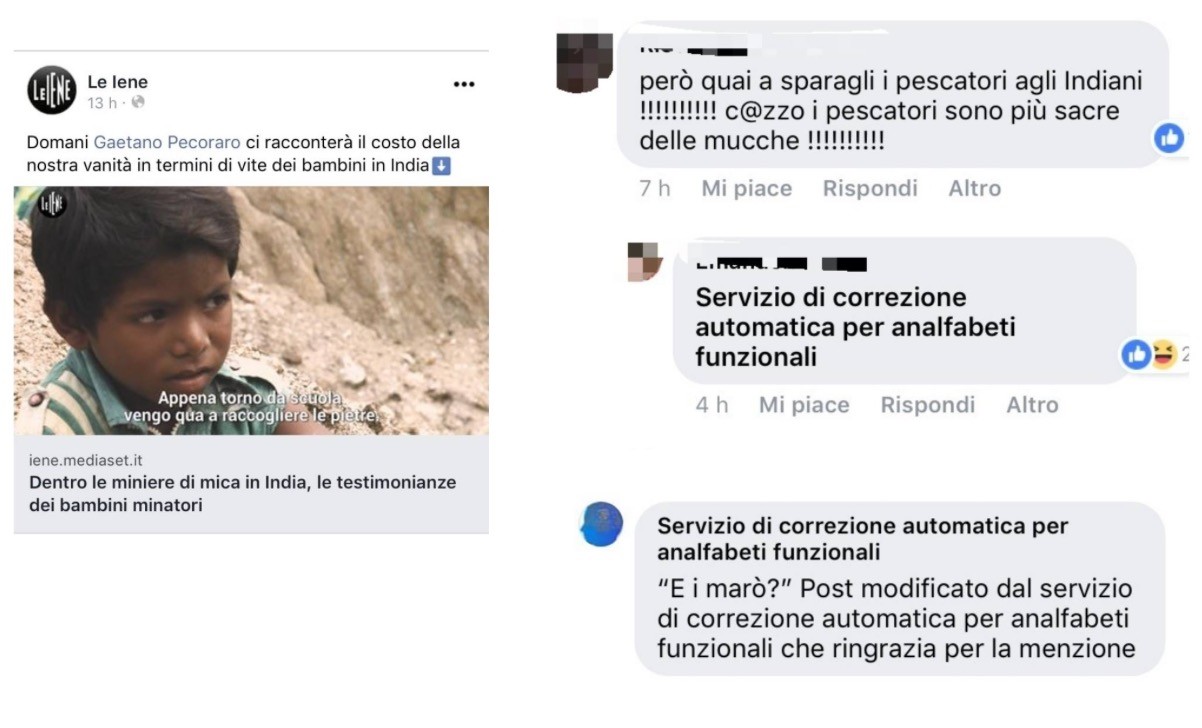This screenshot has width=1202, height=728.
Task: Click the blue avatar of the Servizio page
Action: [x=601, y=525]
